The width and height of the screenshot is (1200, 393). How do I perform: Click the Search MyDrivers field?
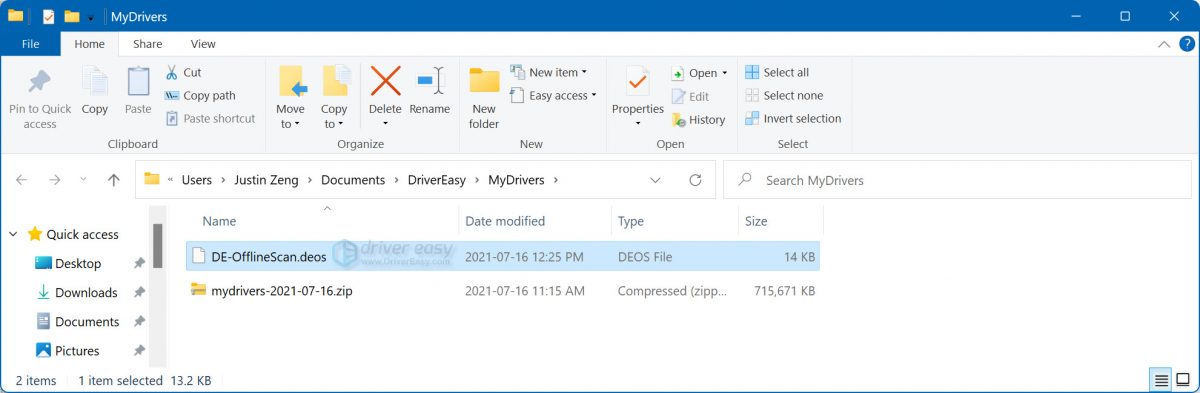point(959,180)
